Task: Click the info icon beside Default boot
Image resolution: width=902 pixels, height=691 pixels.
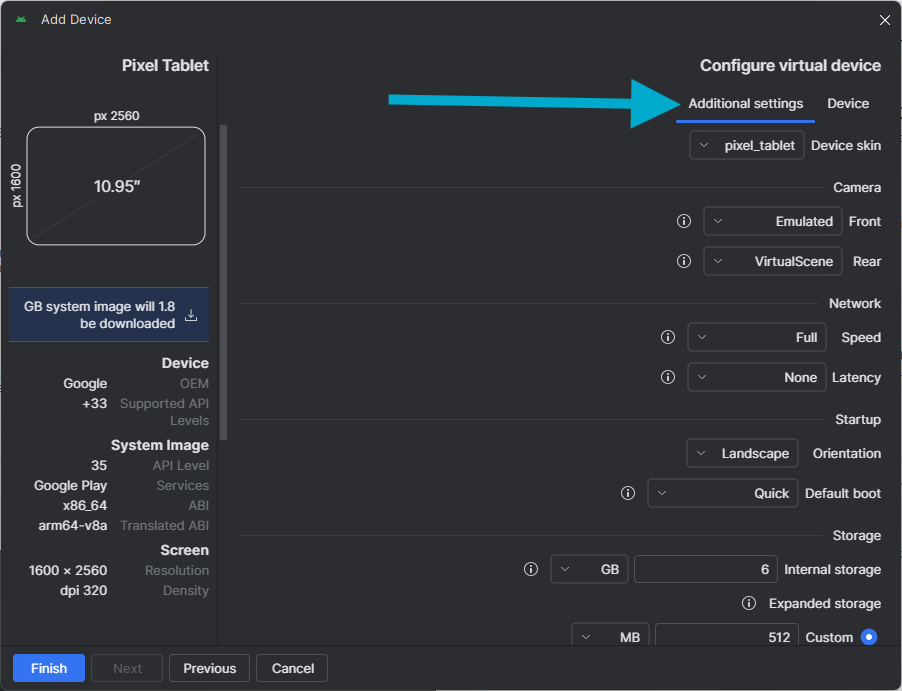Action: pyautogui.click(x=628, y=493)
